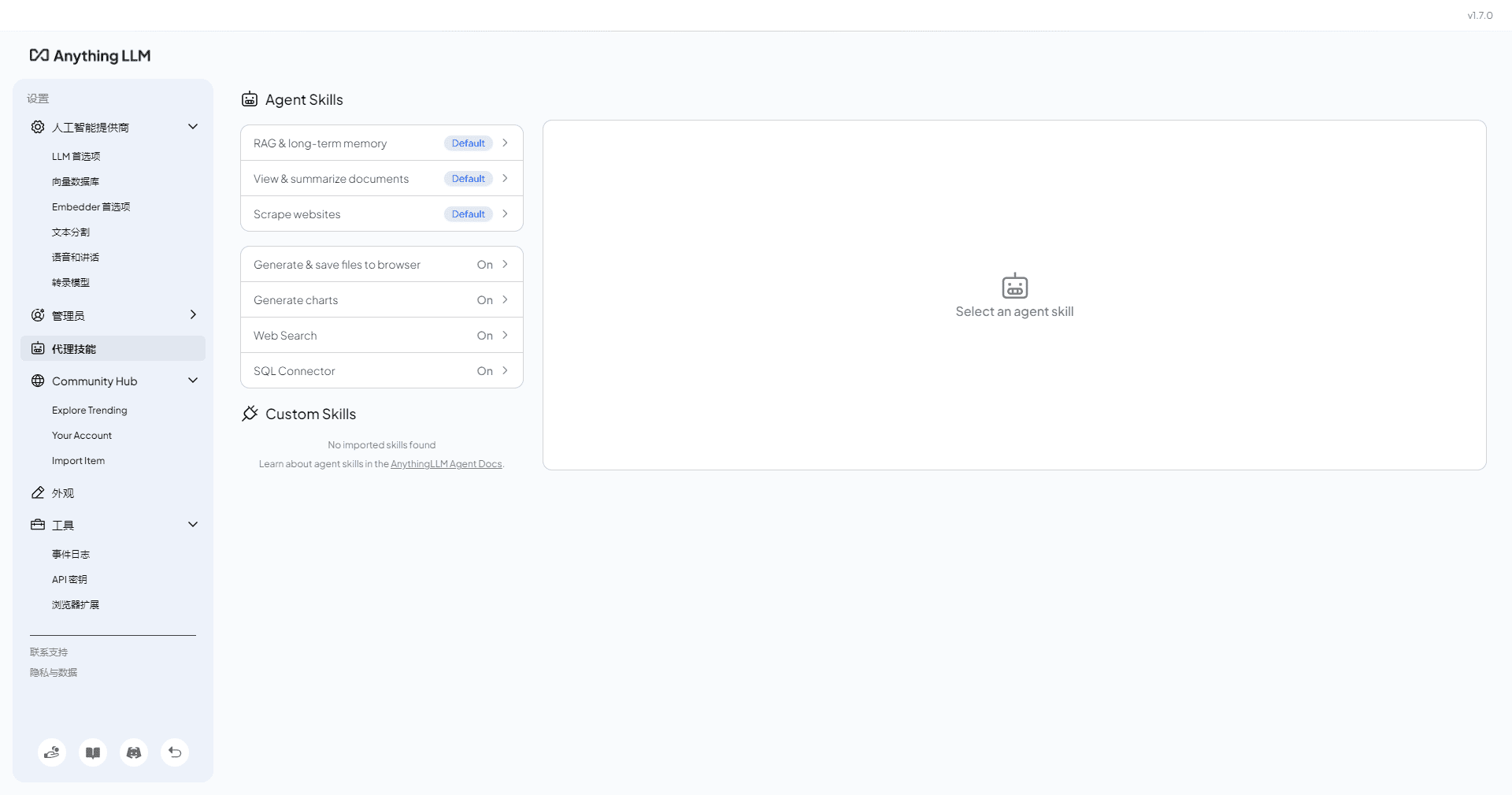This screenshot has height=795, width=1512.
Task: Open 外观 appearance settings
Action: 63,493
